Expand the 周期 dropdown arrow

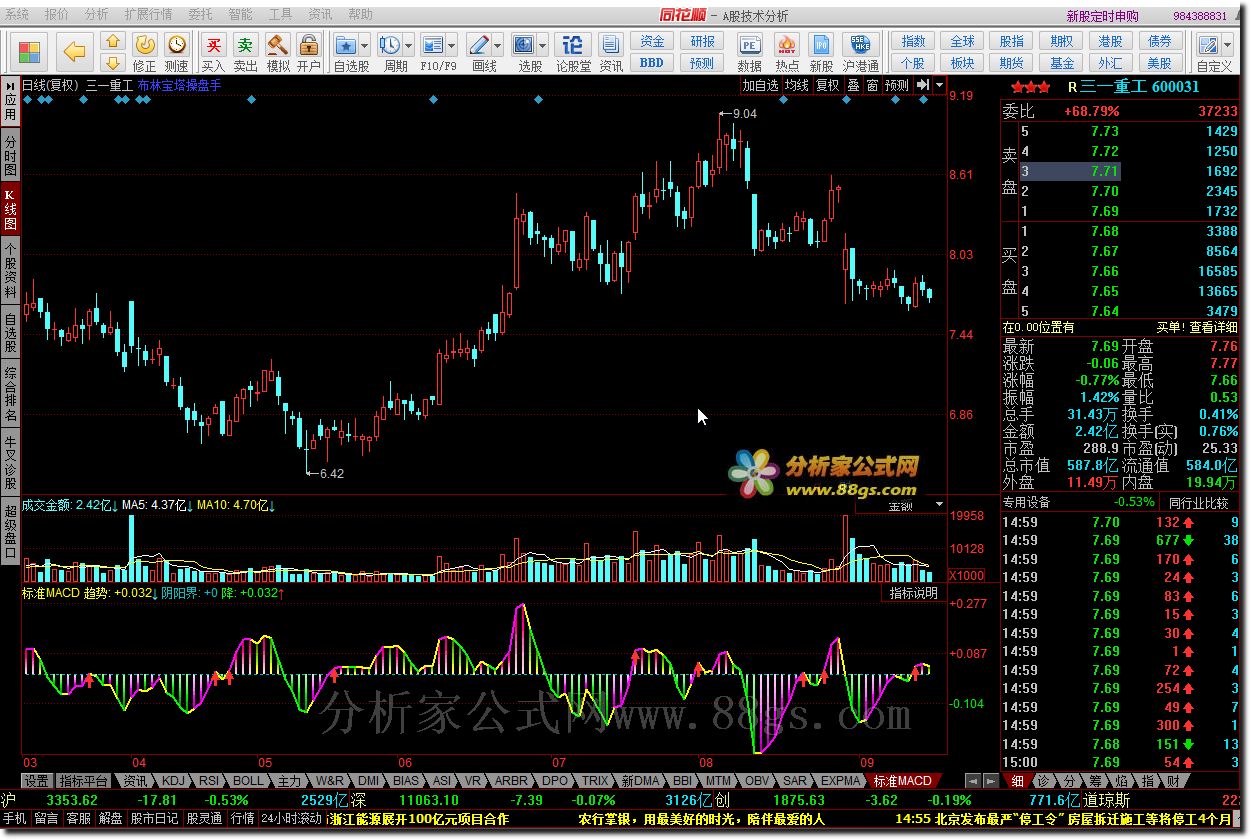(x=408, y=46)
